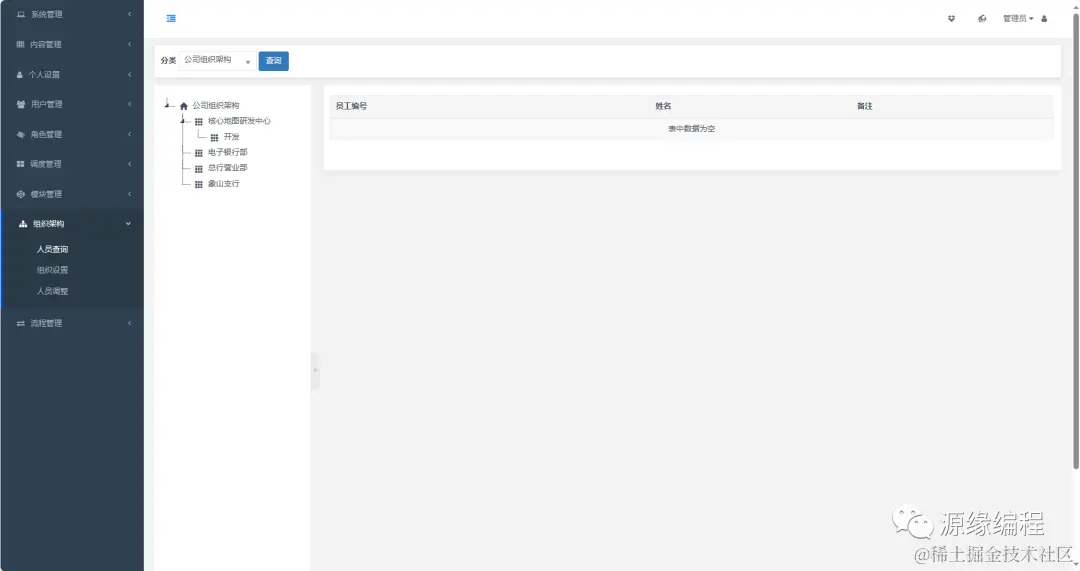Open the 分类 category select box
Image resolution: width=1080 pixels, height=571 pixels.
point(217,61)
